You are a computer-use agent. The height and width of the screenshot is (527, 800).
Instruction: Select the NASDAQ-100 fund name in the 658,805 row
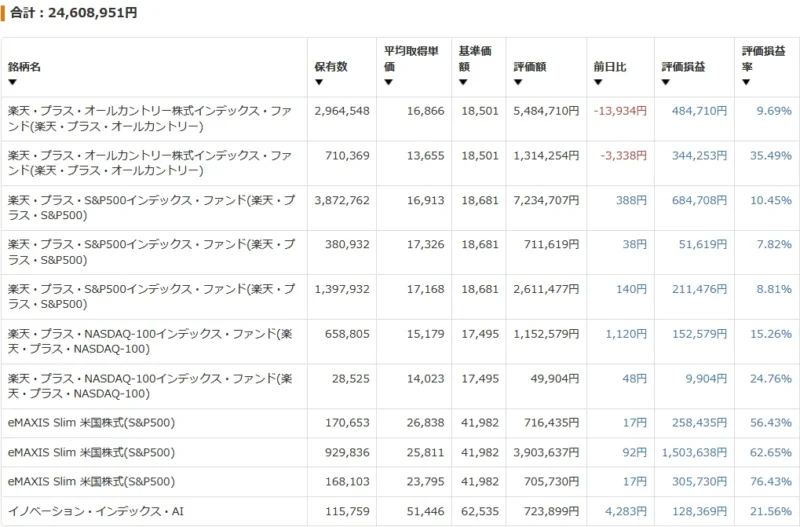(150, 341)
